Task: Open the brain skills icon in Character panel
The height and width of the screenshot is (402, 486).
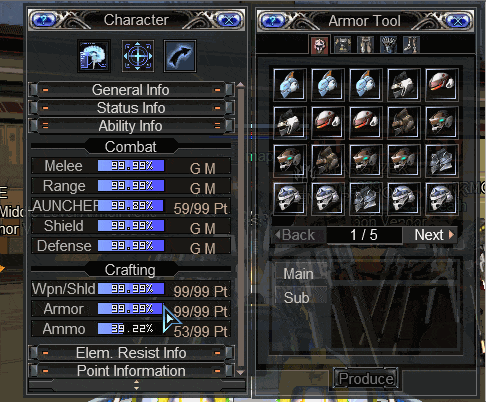Action: tap(94, 56)
